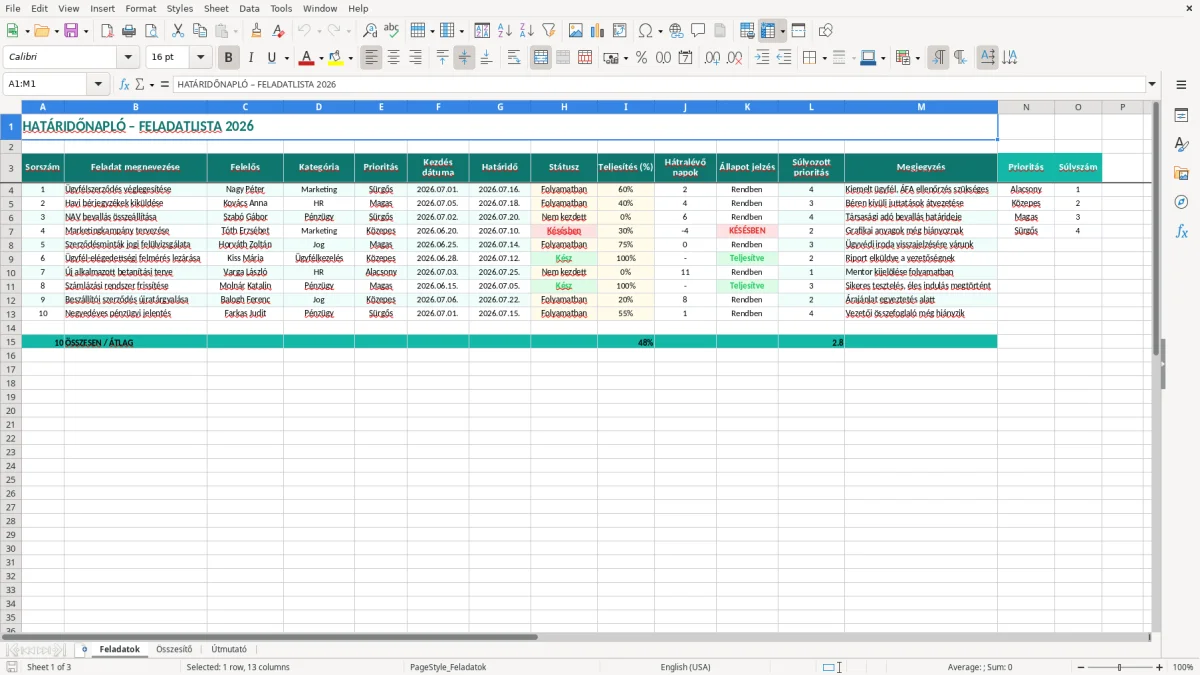Click Split Window icon

[799, 31]
